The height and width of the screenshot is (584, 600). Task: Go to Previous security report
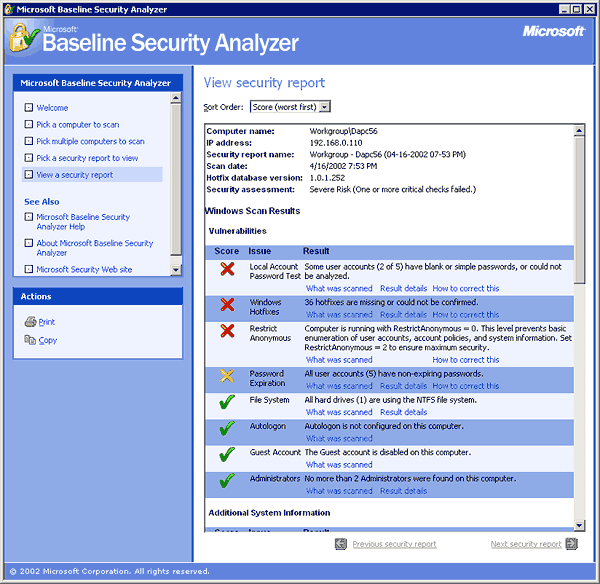tap(394, 544)
